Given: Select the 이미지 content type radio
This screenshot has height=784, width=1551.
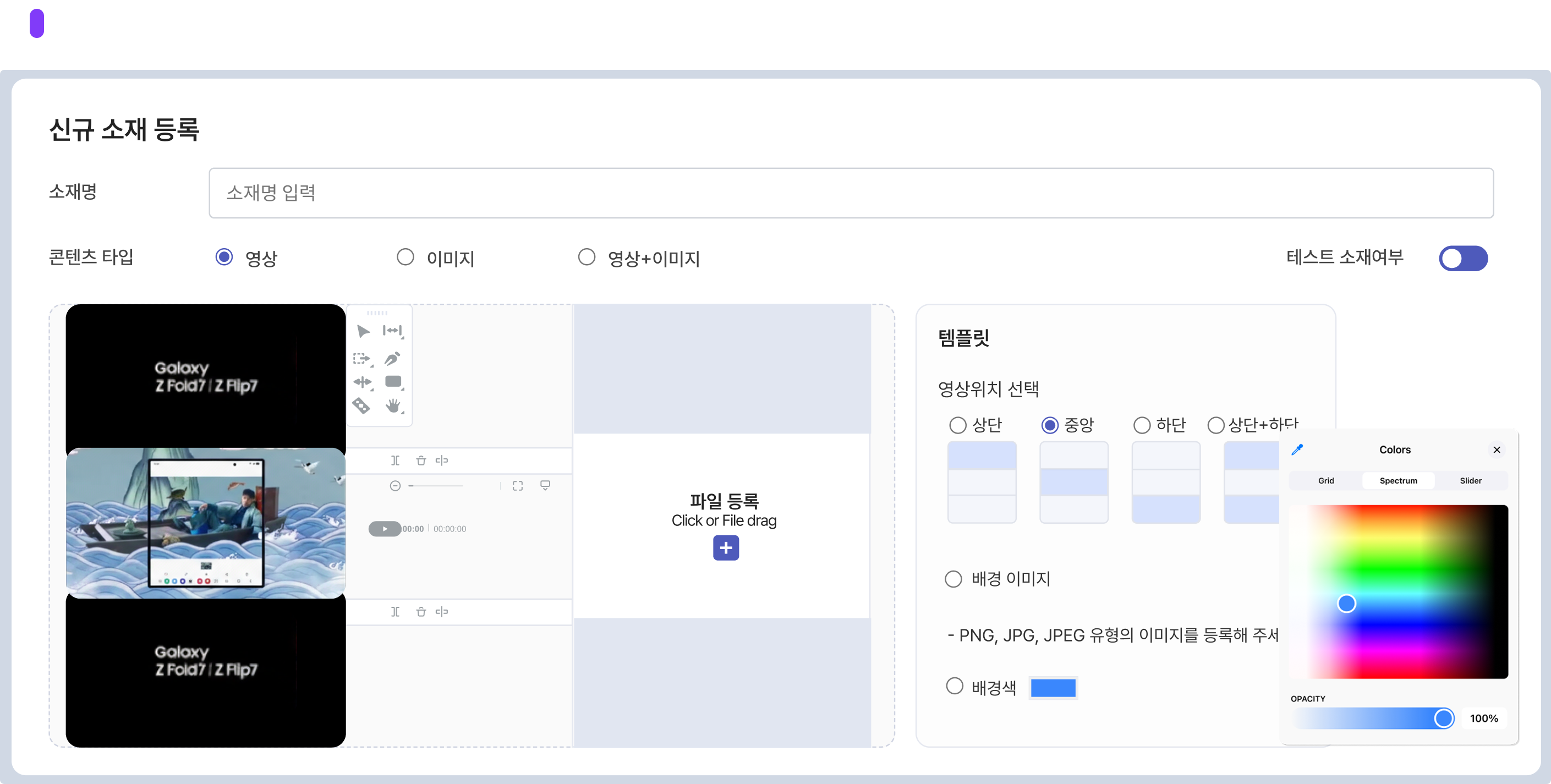Looking at the screenshot, I should coord(405,257).
